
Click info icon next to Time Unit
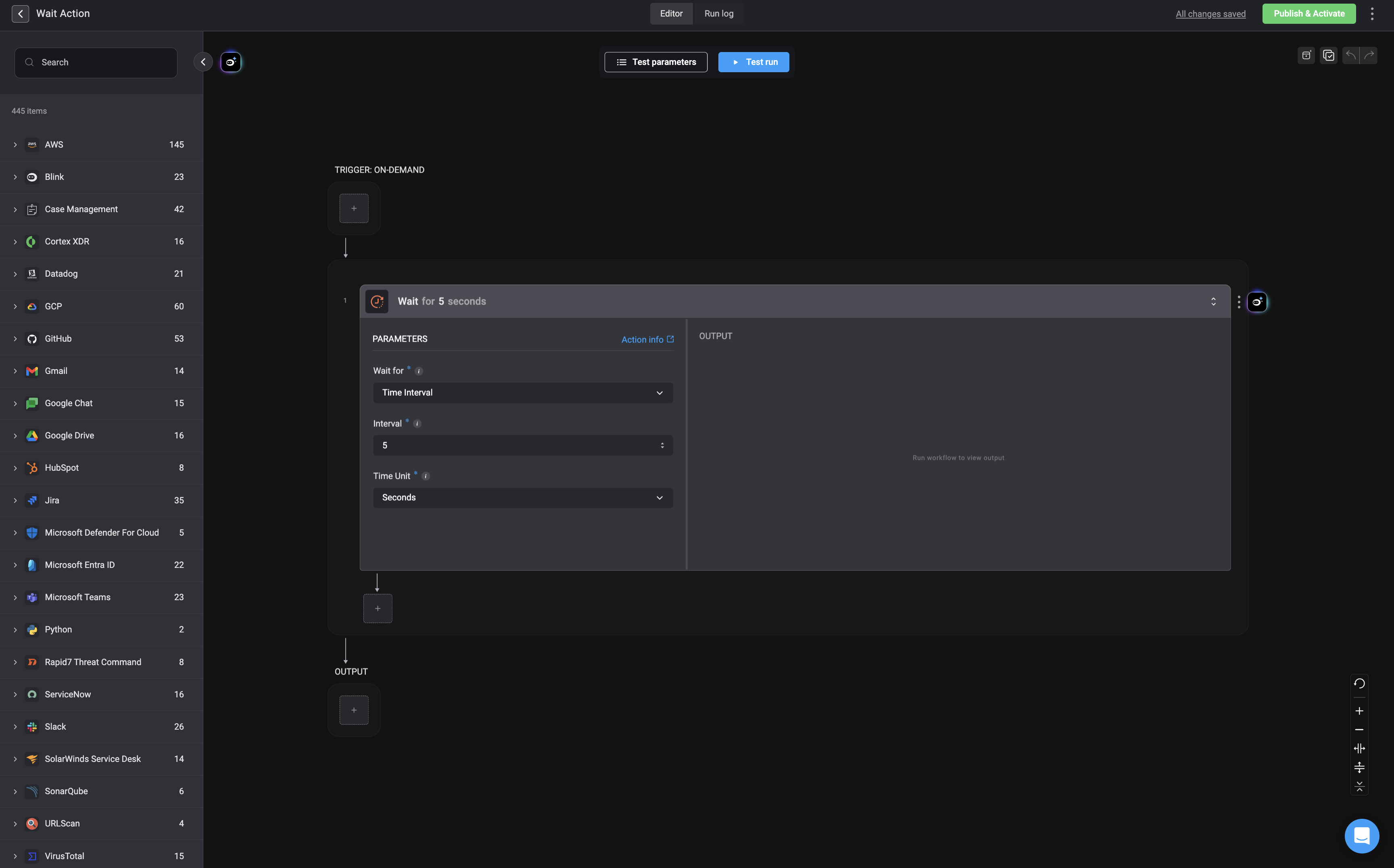click(x=426, y=476)
